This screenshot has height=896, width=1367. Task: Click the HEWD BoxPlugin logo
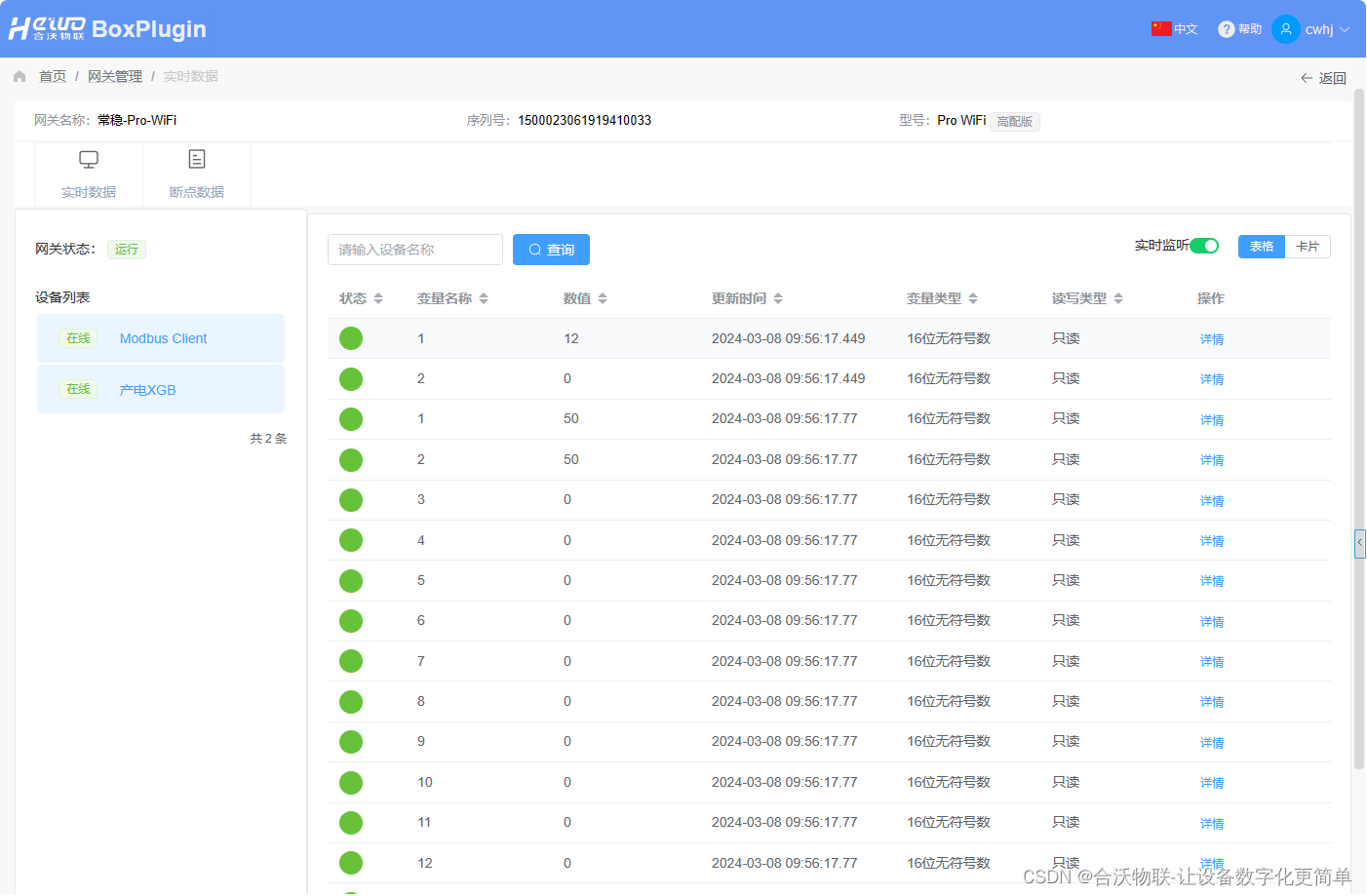tap(107, 29)
